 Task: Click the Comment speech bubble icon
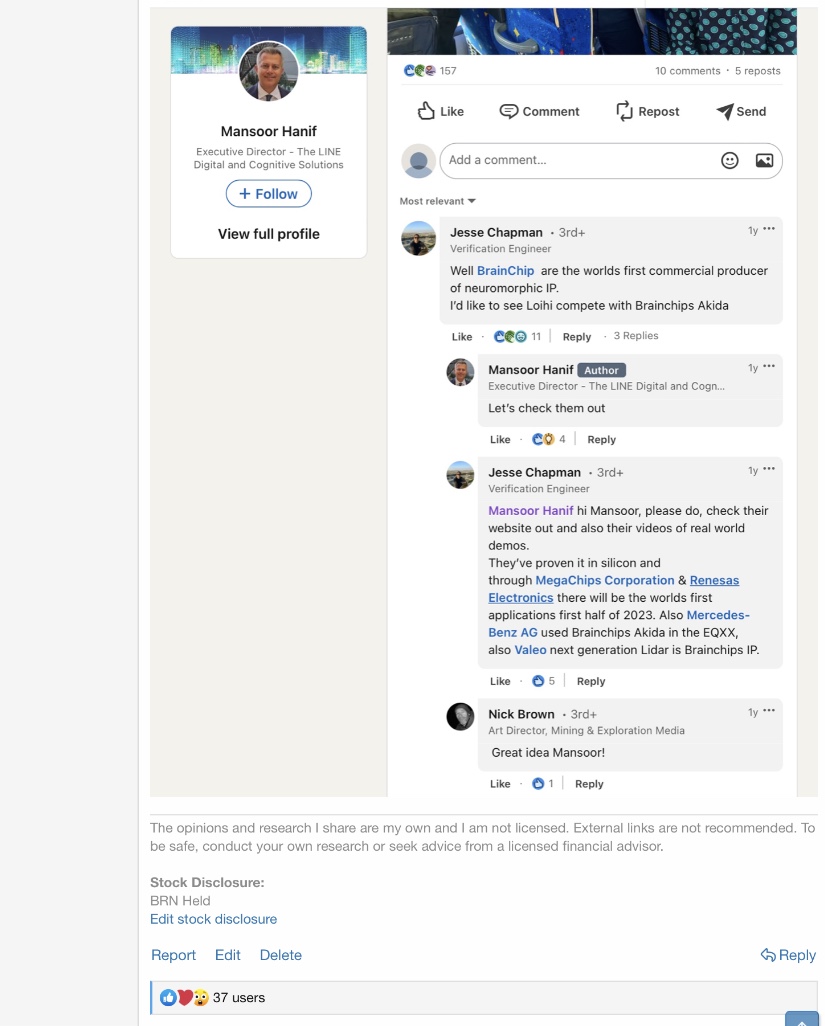(x=509, y=111)
